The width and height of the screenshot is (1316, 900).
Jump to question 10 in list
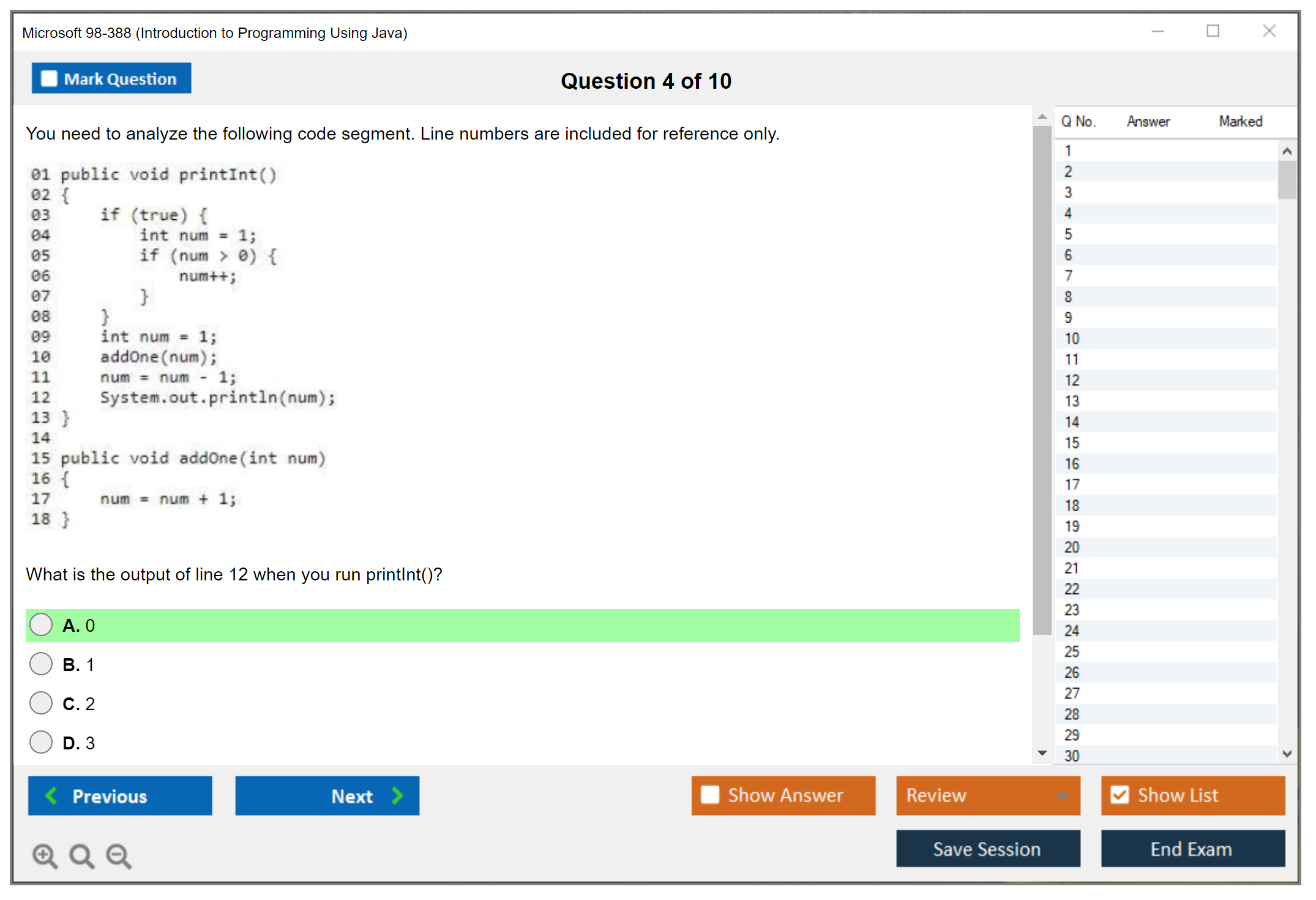click(x=1072, y=339)
